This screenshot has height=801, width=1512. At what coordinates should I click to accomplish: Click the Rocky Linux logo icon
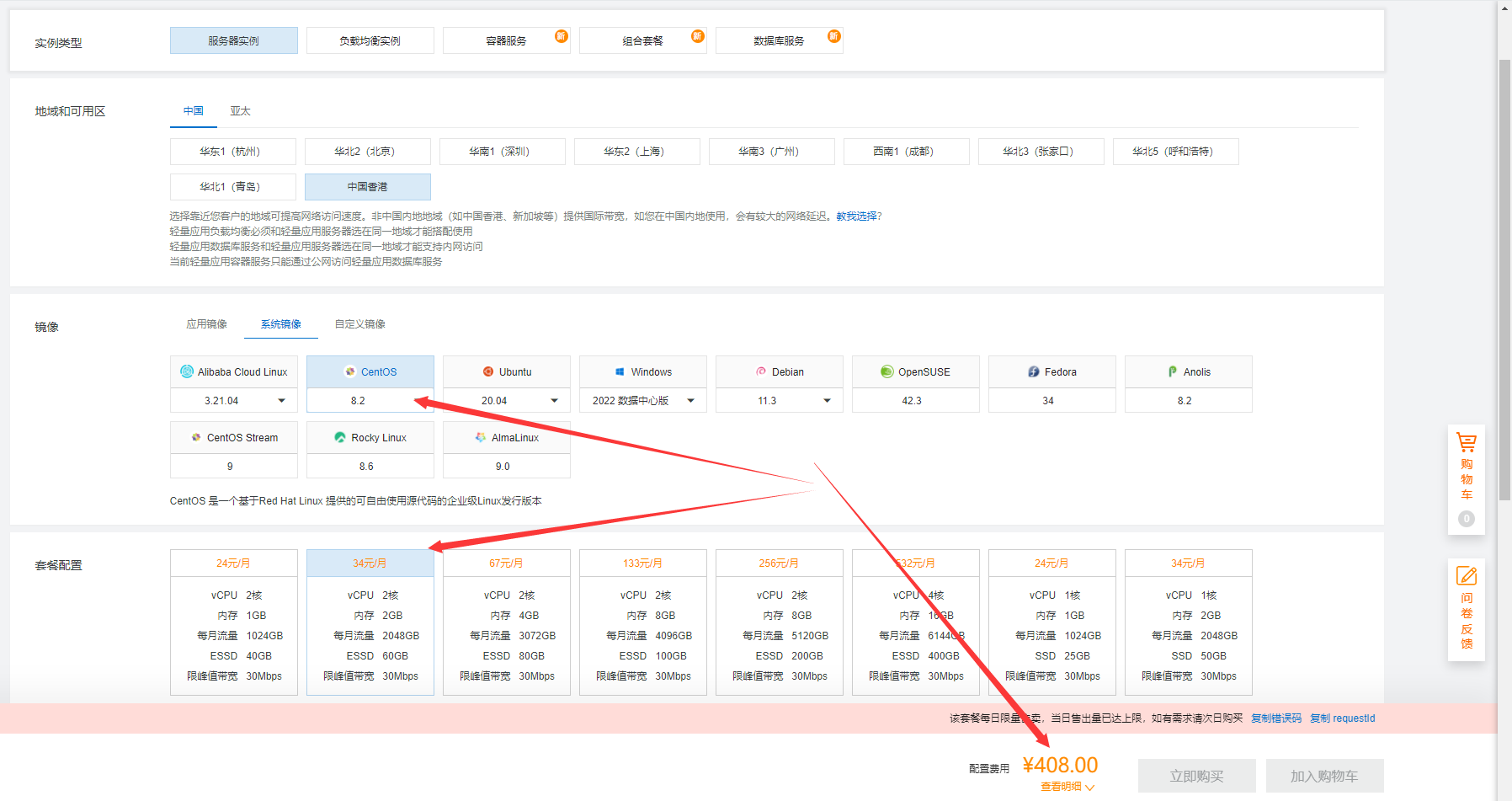point(340,437)
